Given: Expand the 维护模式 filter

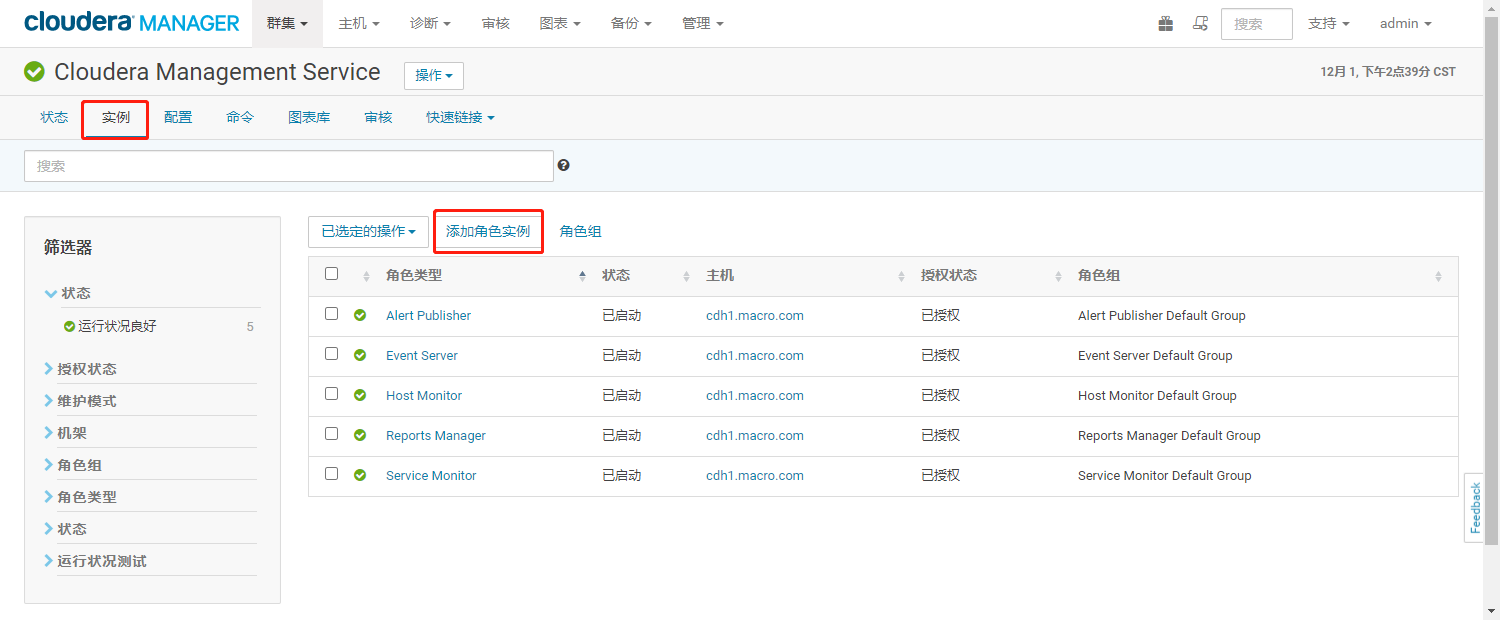Looking at the screenshot, I should [80, 401].
